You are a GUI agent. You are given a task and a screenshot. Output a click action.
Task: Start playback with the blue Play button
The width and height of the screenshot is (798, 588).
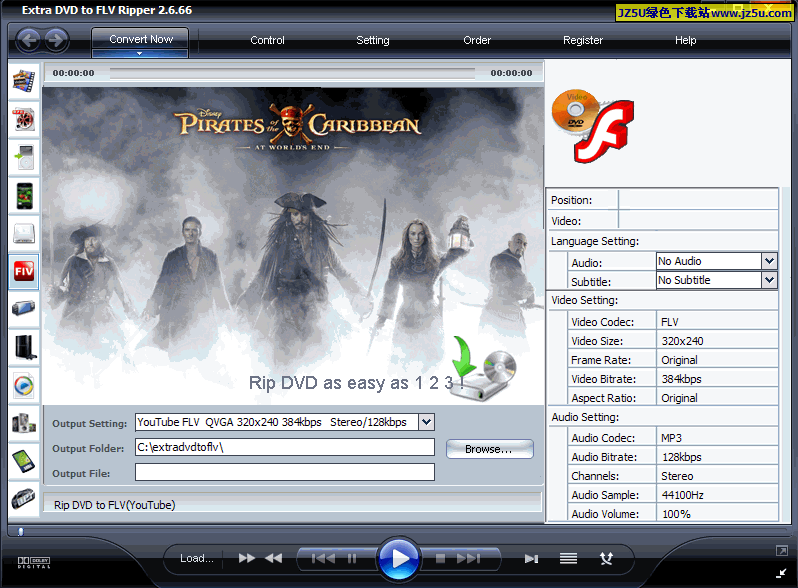pyautogui.click(x=399, y=559)
